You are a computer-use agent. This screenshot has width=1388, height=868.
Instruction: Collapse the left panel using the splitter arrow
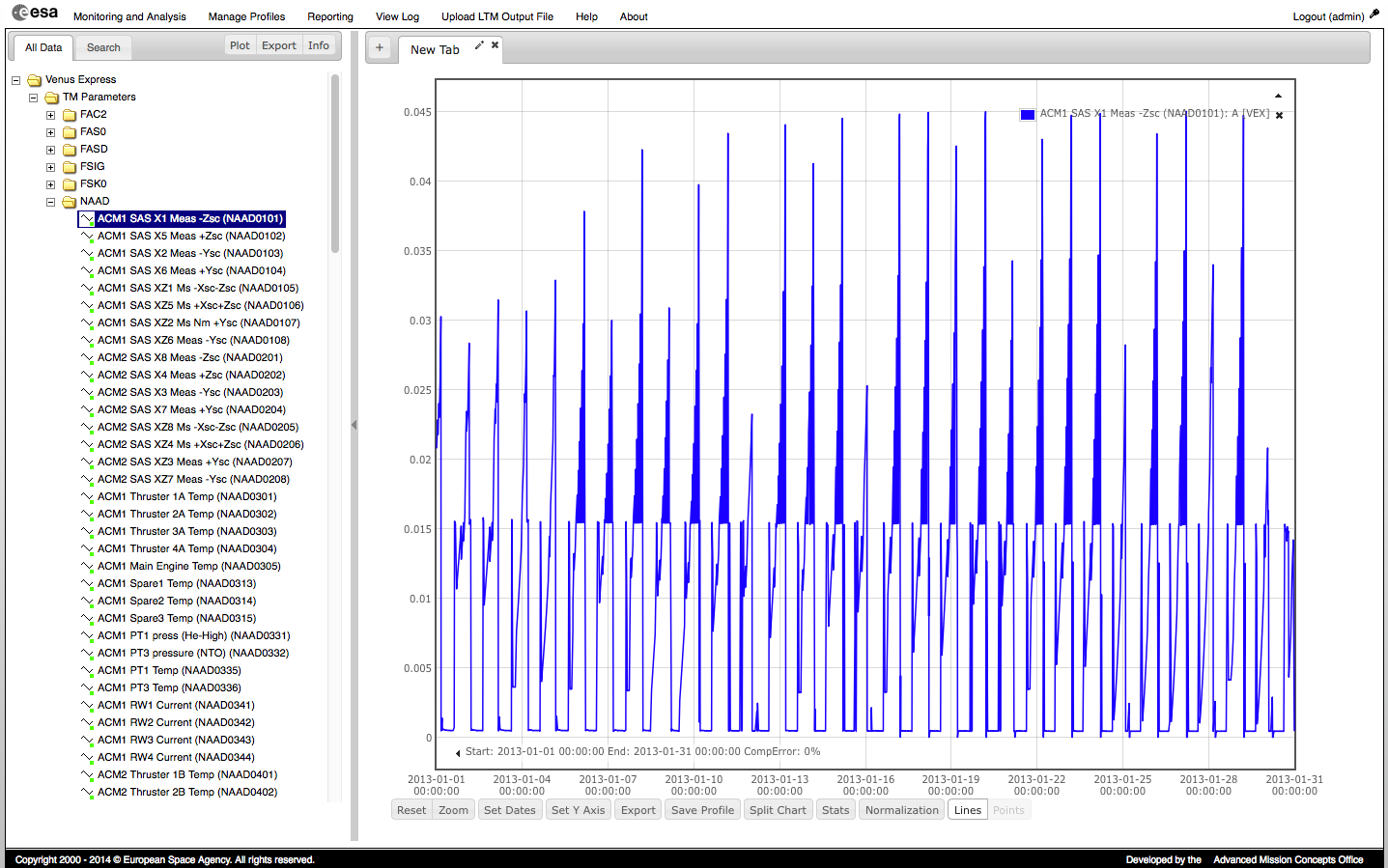(x=354, y=425)
